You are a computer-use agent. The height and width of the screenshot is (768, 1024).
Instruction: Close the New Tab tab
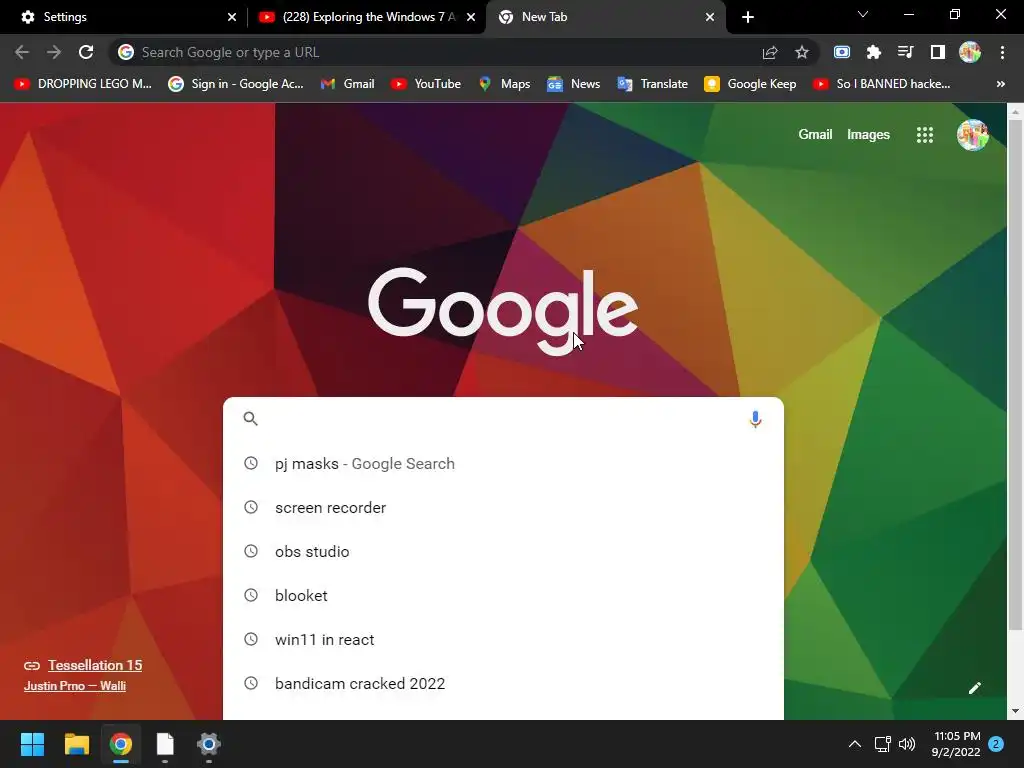pos(710,17)
